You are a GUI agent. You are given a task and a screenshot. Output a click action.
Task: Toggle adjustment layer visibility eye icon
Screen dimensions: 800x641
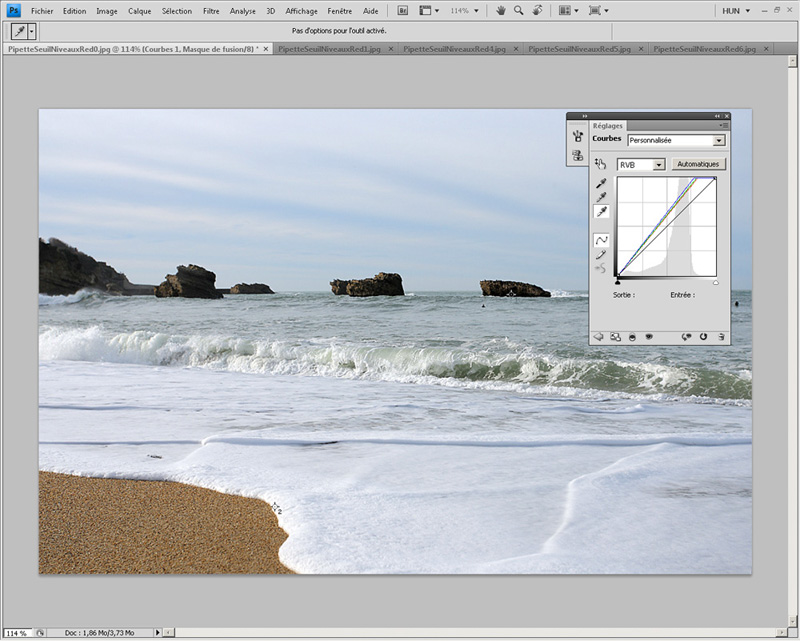(x=649, y=337)
